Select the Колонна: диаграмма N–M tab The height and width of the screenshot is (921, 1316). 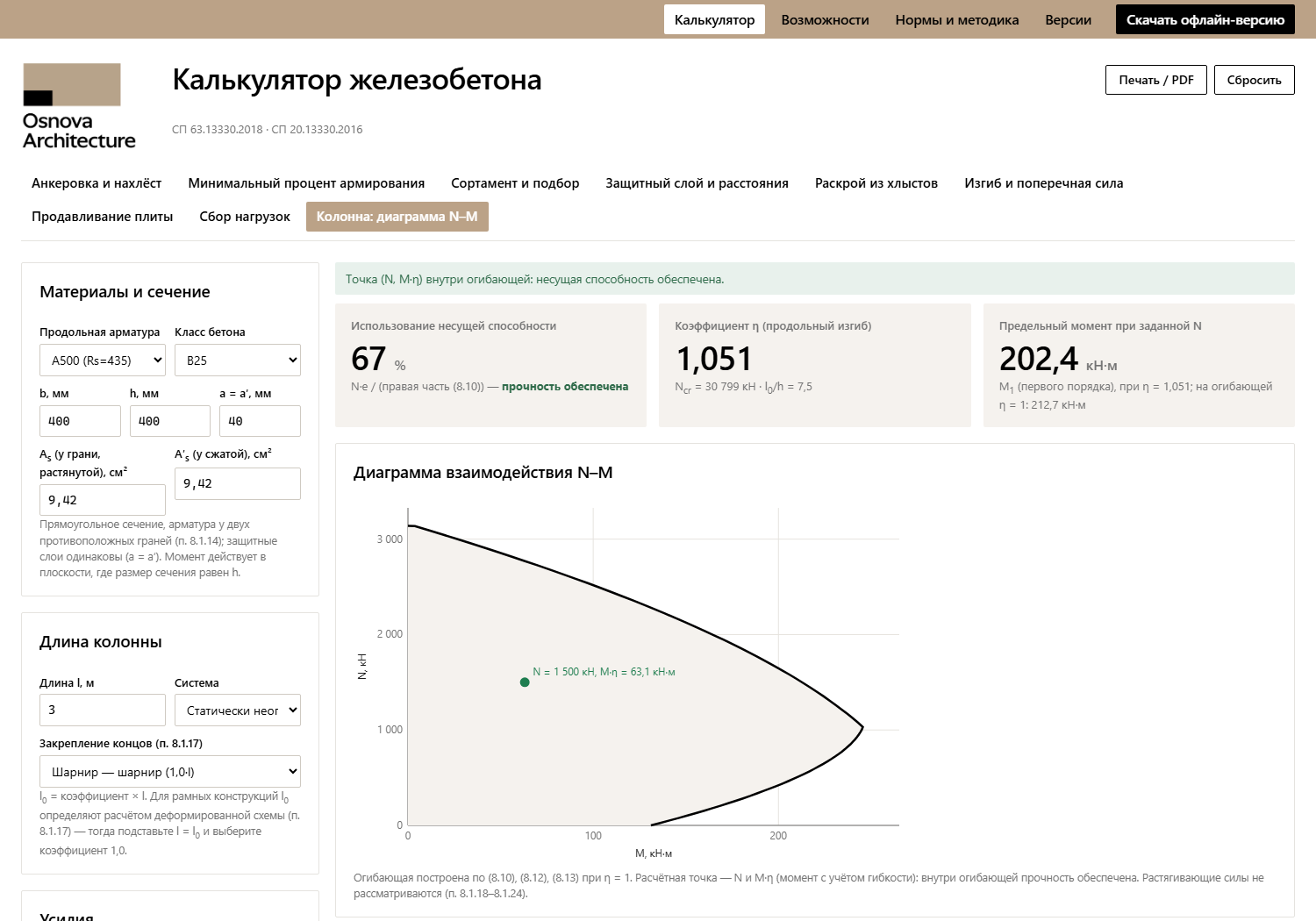click(397, 217)
